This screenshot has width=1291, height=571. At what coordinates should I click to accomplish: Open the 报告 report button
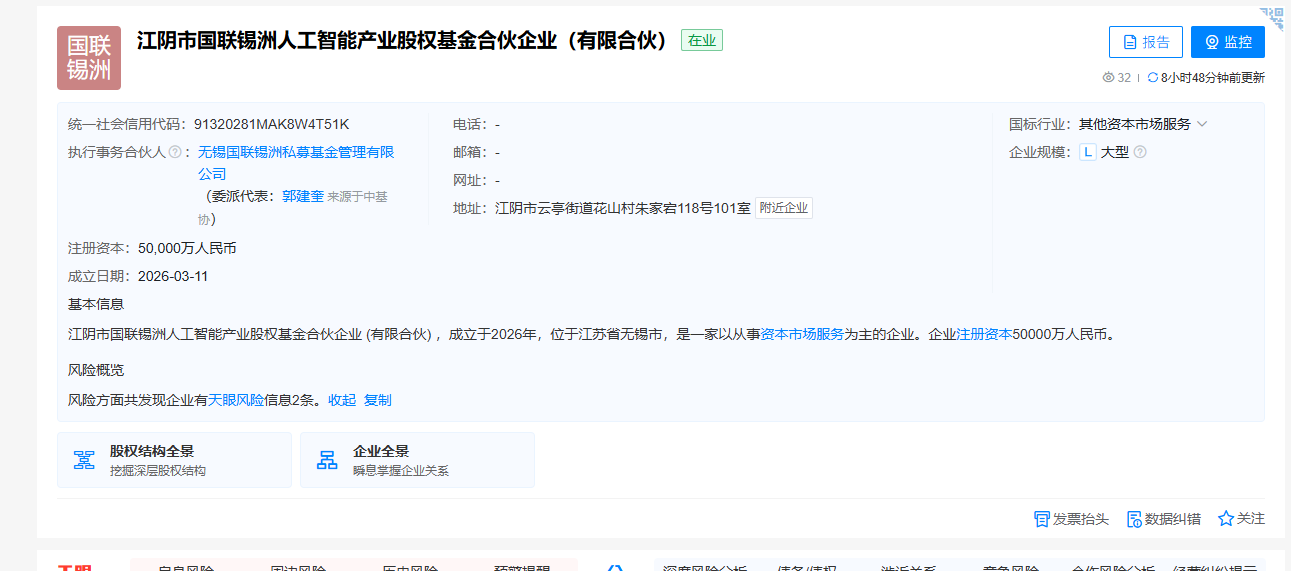coord(1145,42)
